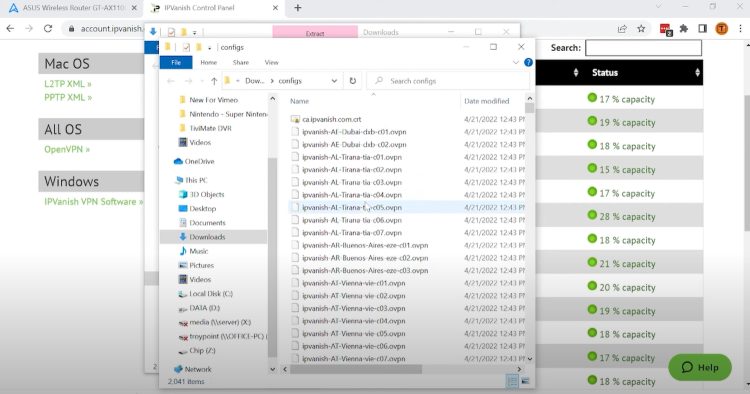Open the Help chat button
750x394 pixels.
click(x=700, y=367)
